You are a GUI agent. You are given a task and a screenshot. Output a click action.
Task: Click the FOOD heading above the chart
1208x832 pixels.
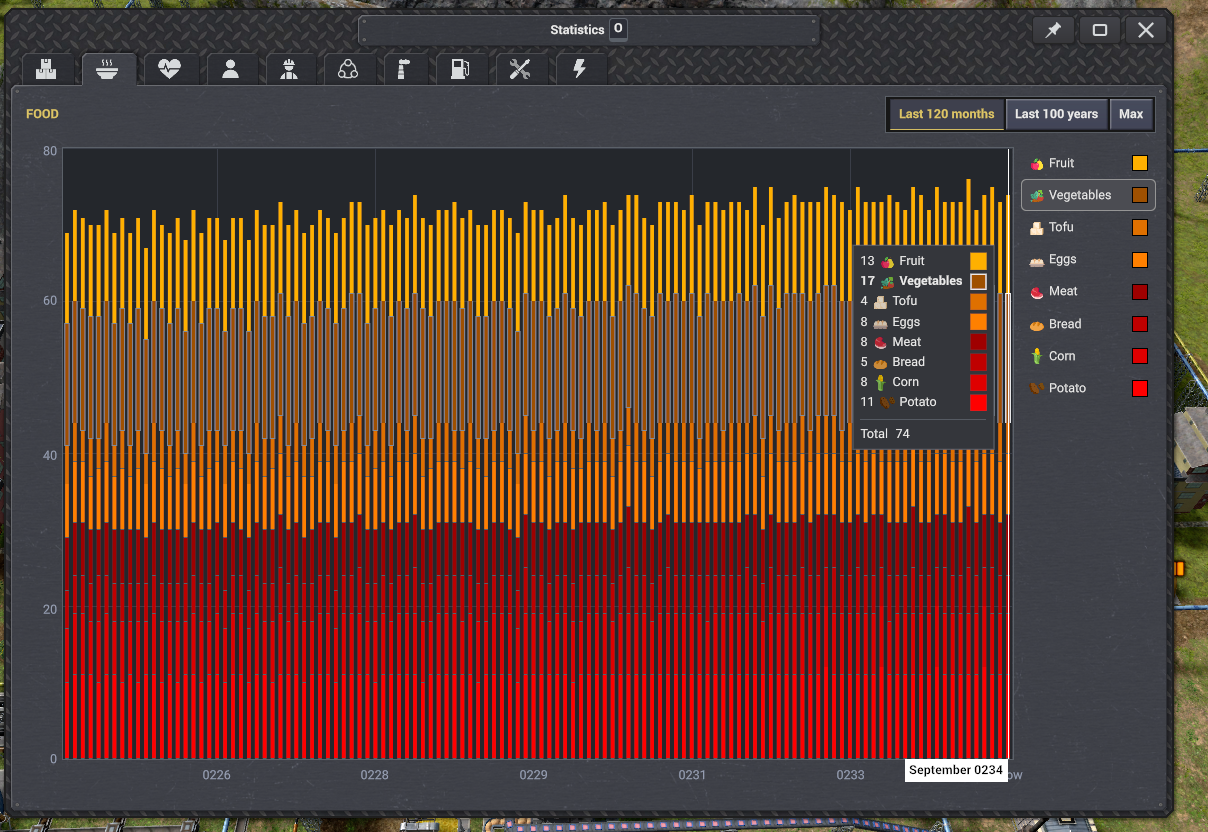click(x=42, y=114)
